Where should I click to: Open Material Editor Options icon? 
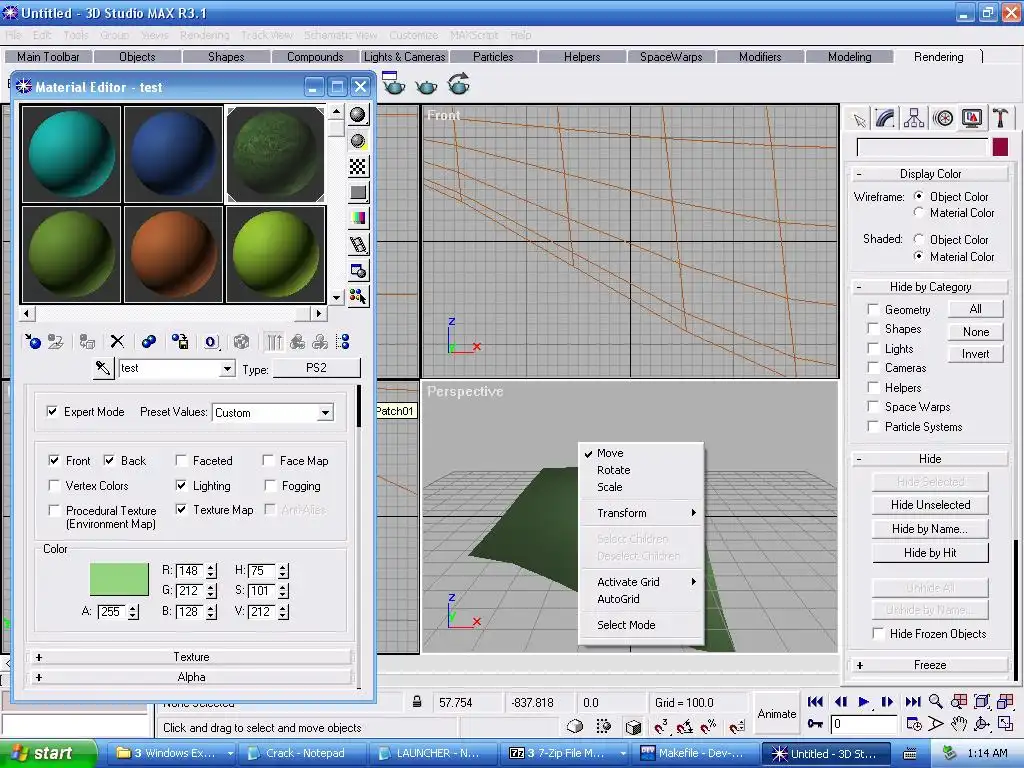(x=358, y=270)
